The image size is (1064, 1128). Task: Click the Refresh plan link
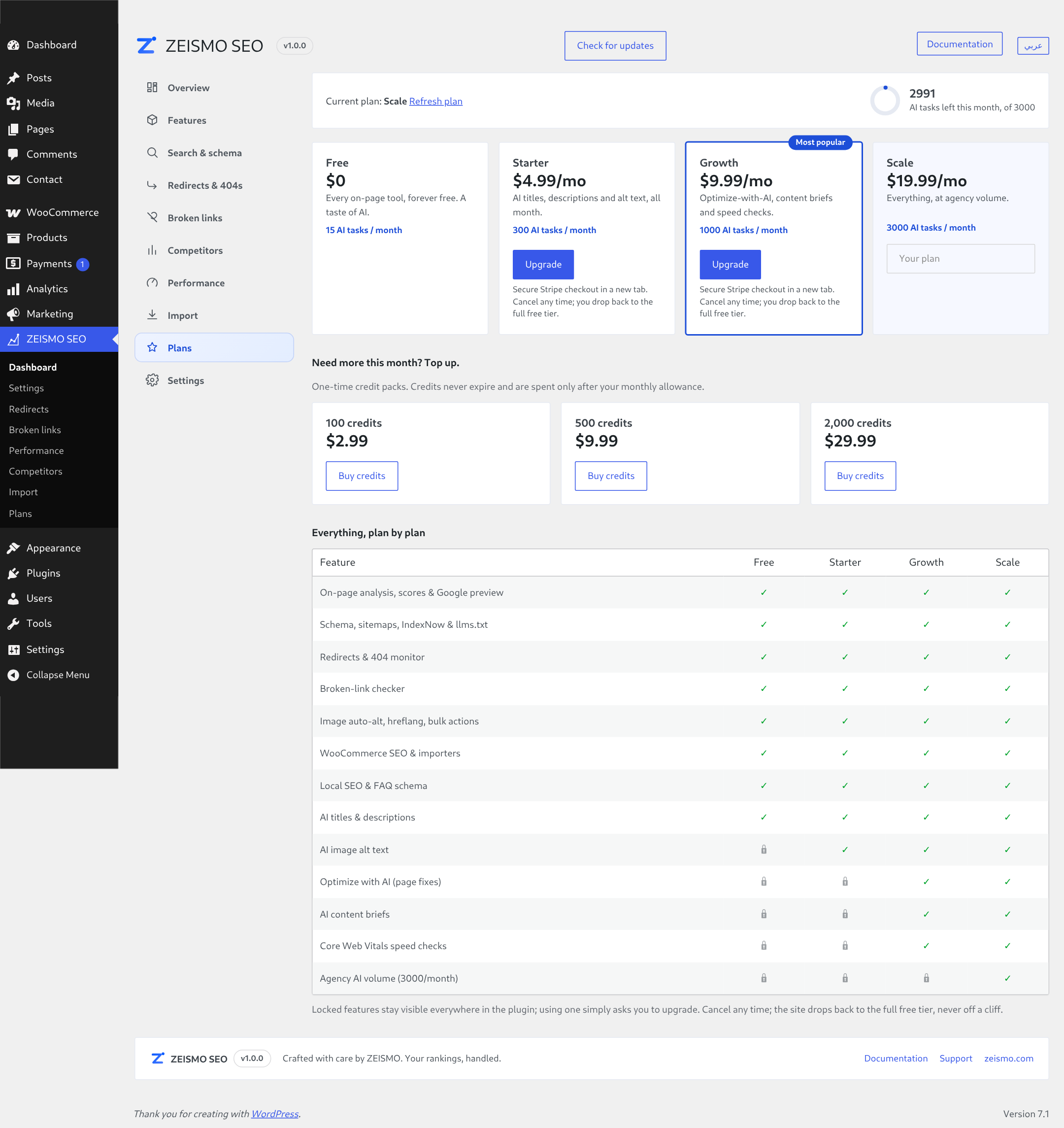(435, 101)
